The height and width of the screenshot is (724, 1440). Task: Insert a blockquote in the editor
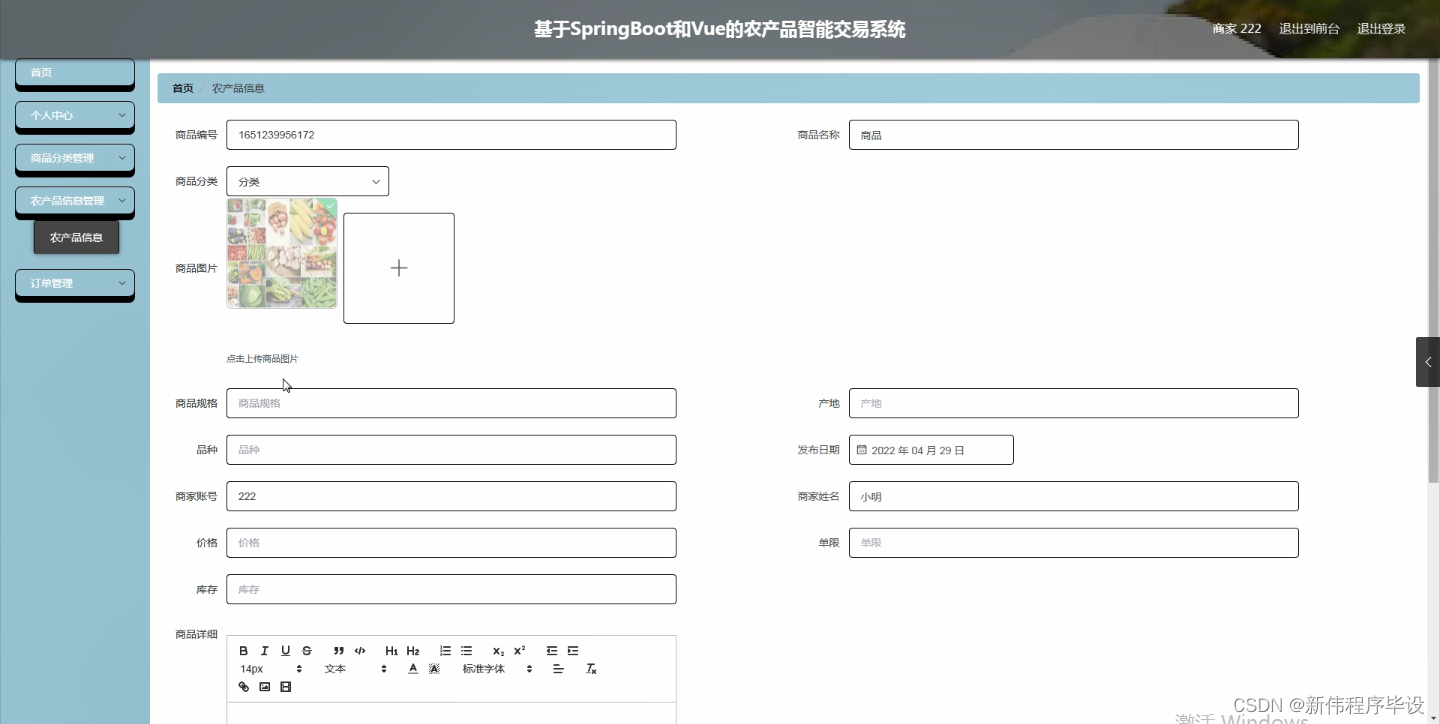pos(339,650)
